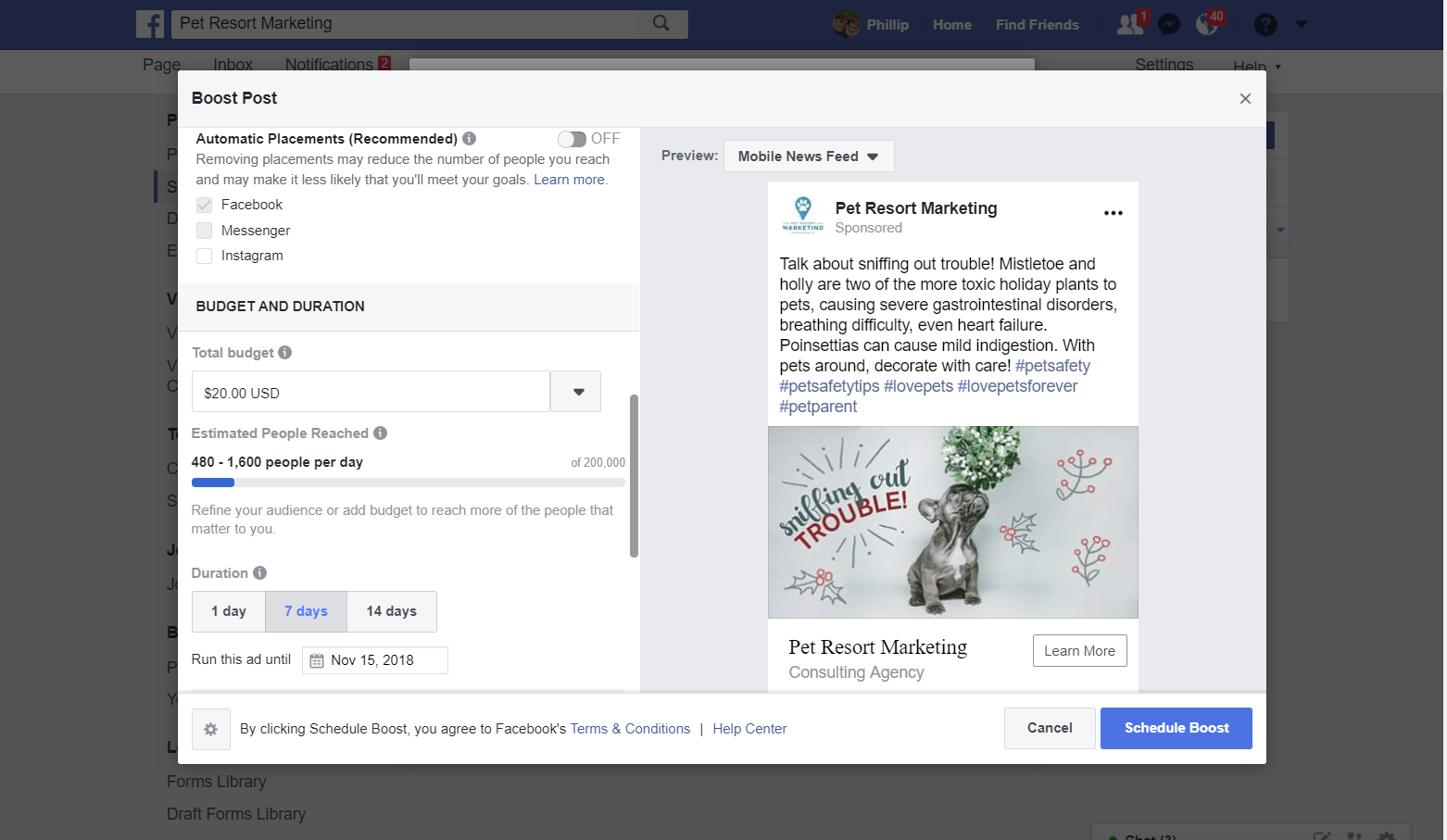Open the gear settings button in footer
The height and width of the screenshot is (840, 1447).
[x=210, y=729]
